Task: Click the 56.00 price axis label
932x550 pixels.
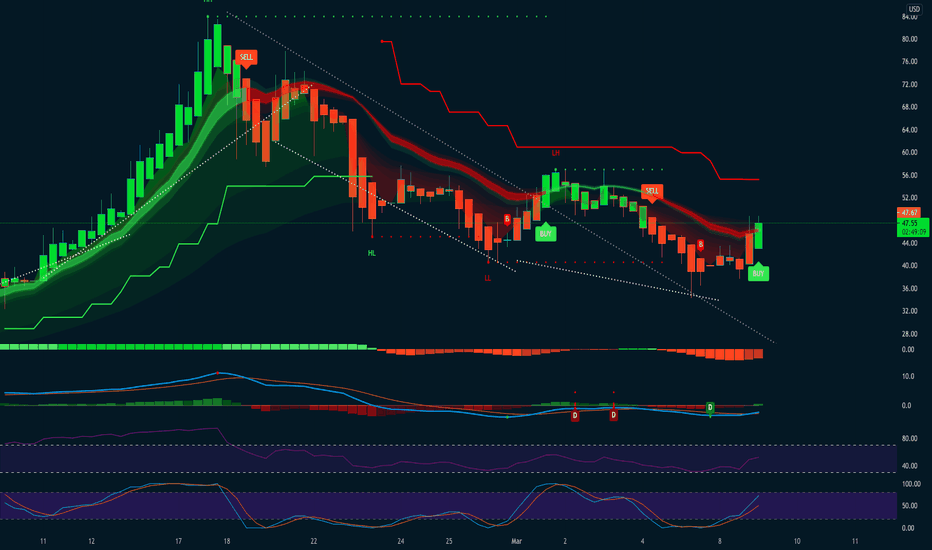Action: pos(909,176)
